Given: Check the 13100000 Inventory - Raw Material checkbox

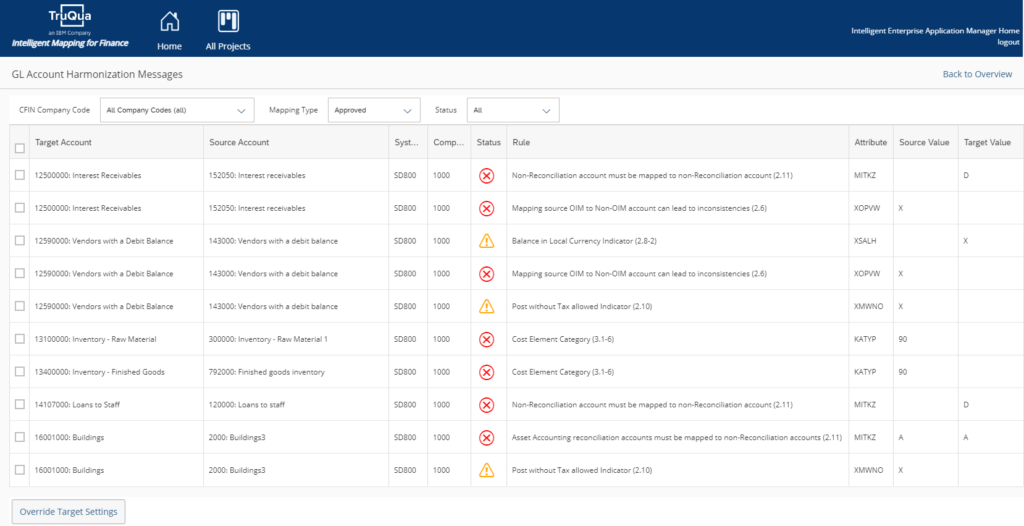Looking at the screenshot, I should pyautogui.click(x=20, y=338).
